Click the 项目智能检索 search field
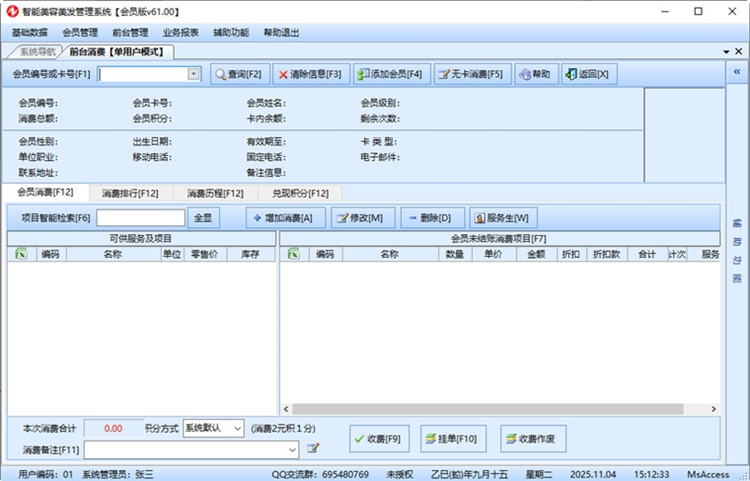750x481 pixels. [141, 218]
